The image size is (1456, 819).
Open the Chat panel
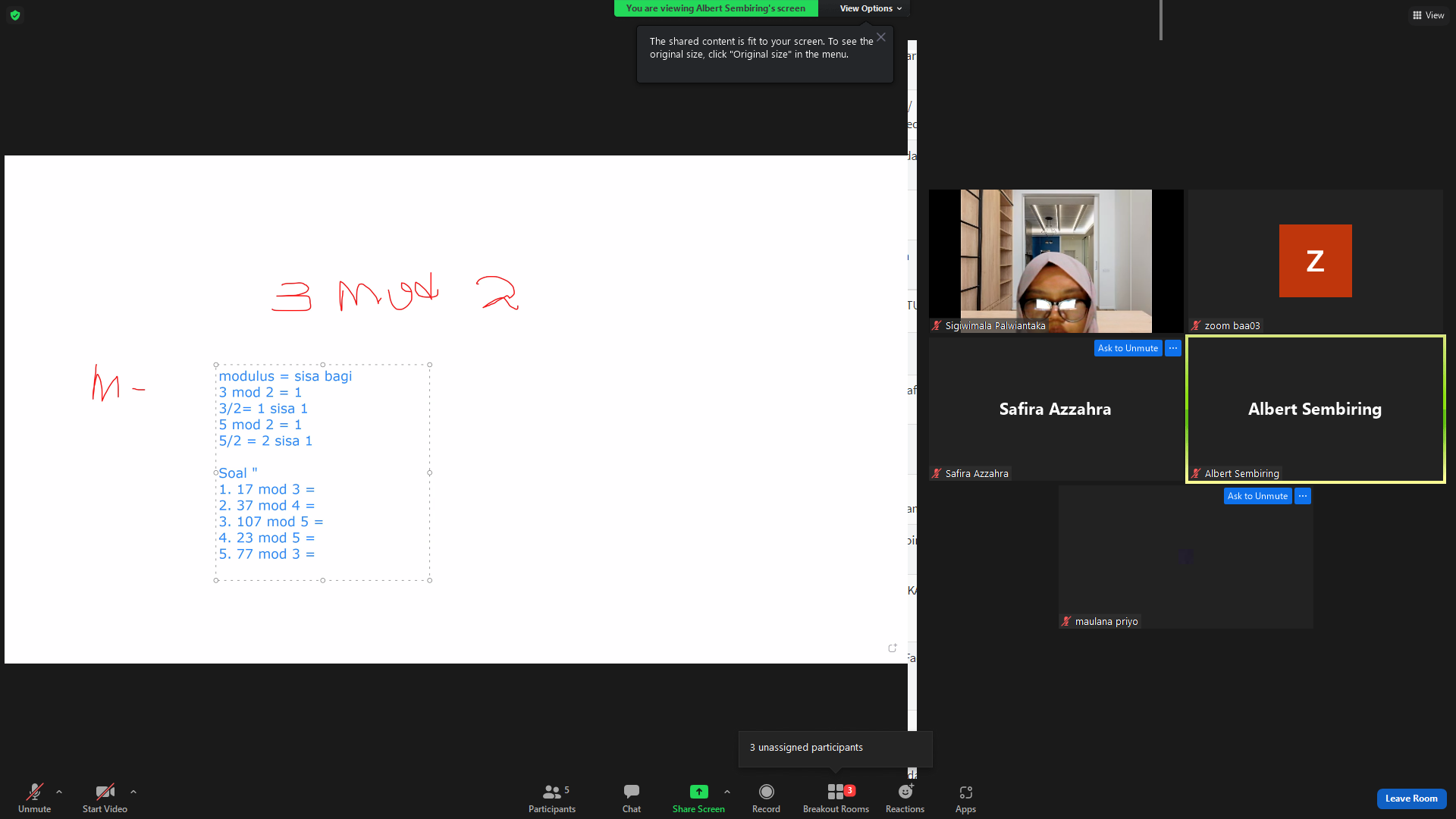(632, 799)
